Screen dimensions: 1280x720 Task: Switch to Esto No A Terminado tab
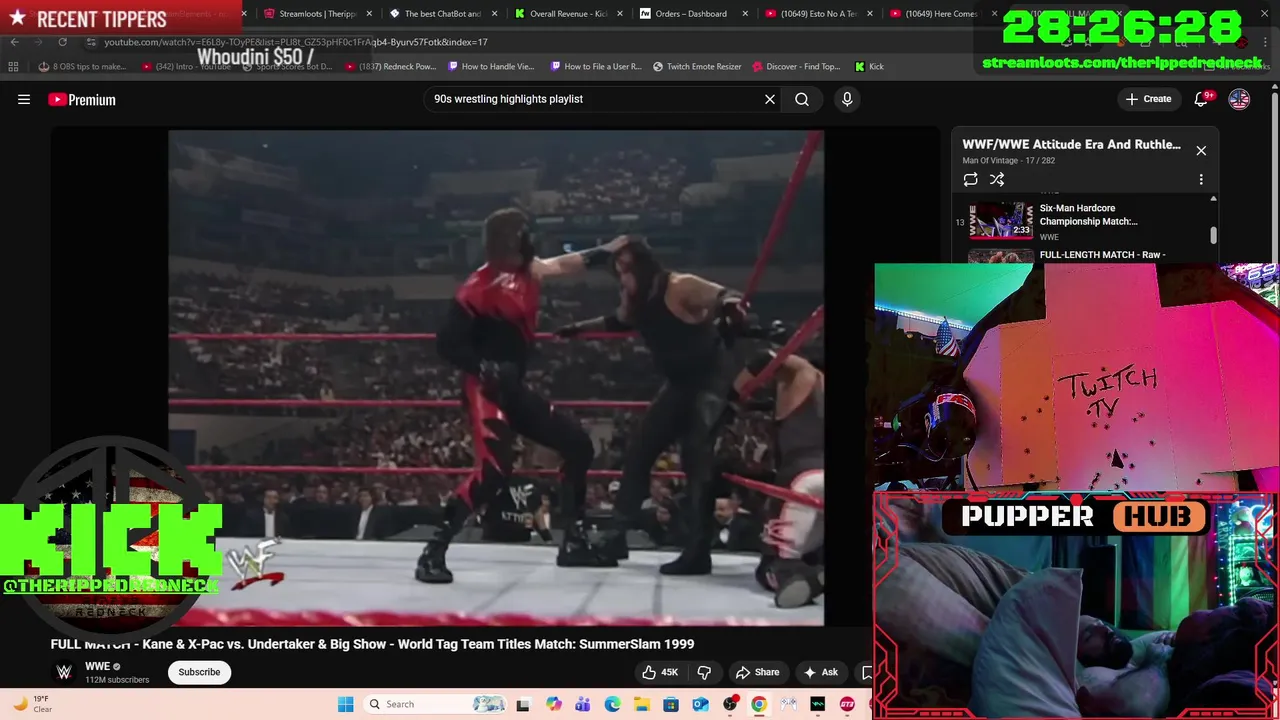pos(818,14)
